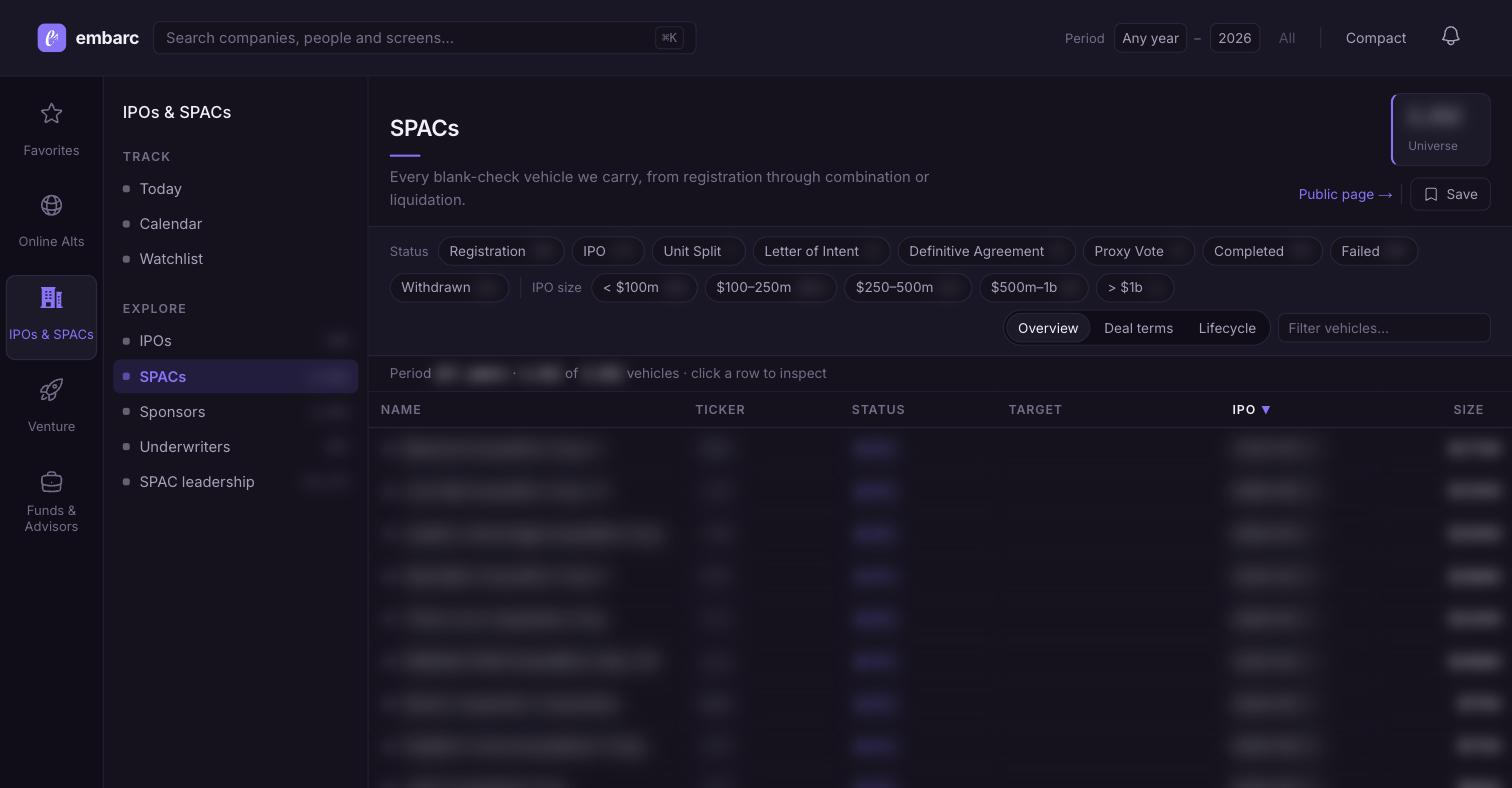Toggle the Failed status filter
Image resolution: width=1512 pixels, height=788 pixels.
(1373, 251)
